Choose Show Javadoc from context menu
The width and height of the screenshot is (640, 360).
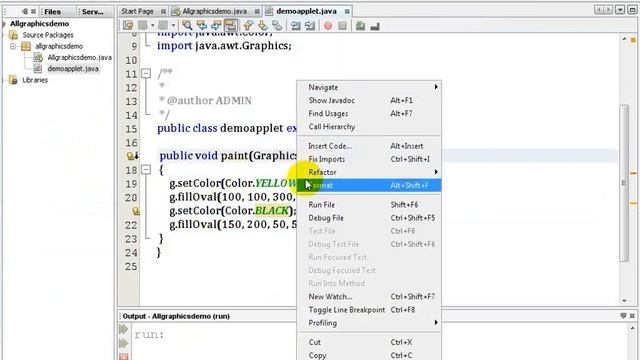point(369,100)
